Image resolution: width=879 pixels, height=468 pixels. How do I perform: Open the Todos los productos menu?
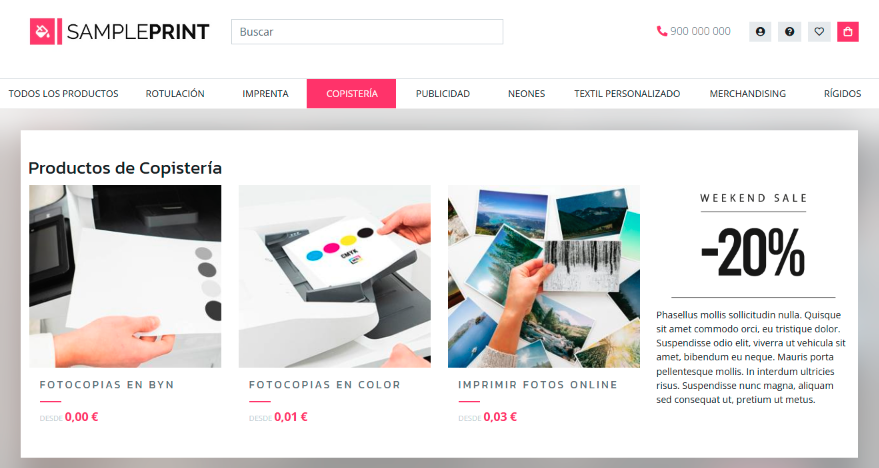[x=63, y=94]
